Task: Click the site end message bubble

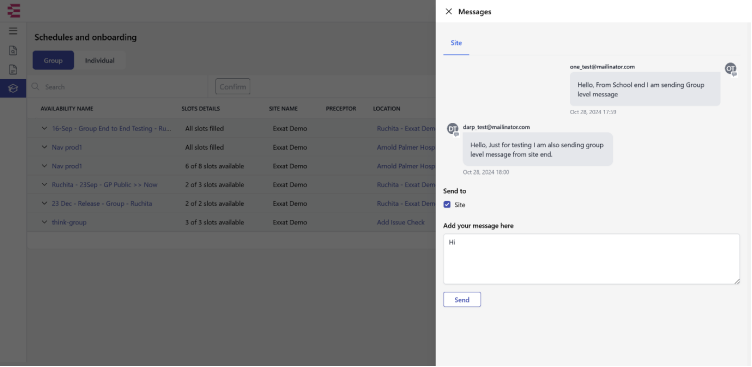Action: click(538, 149)
